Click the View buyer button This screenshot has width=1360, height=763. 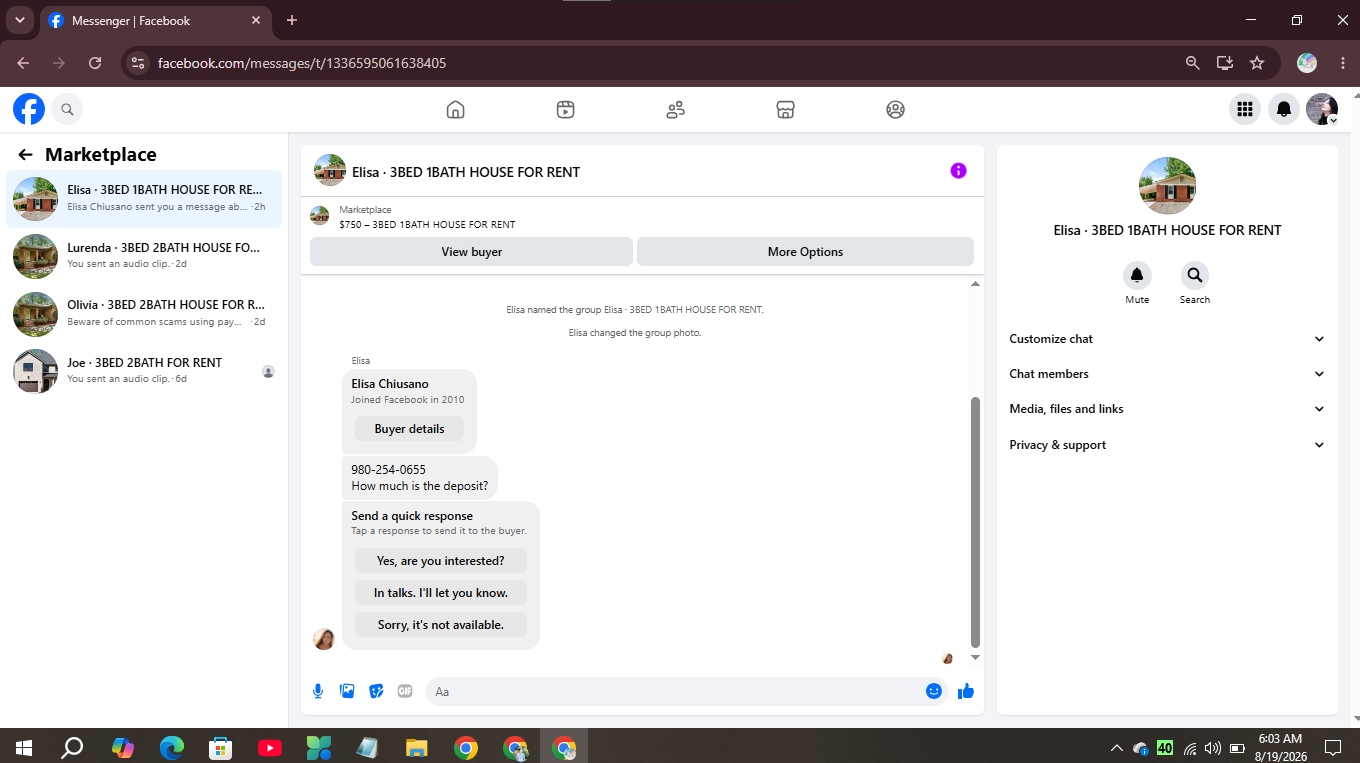pyautogui.click(x=471, y=252)
